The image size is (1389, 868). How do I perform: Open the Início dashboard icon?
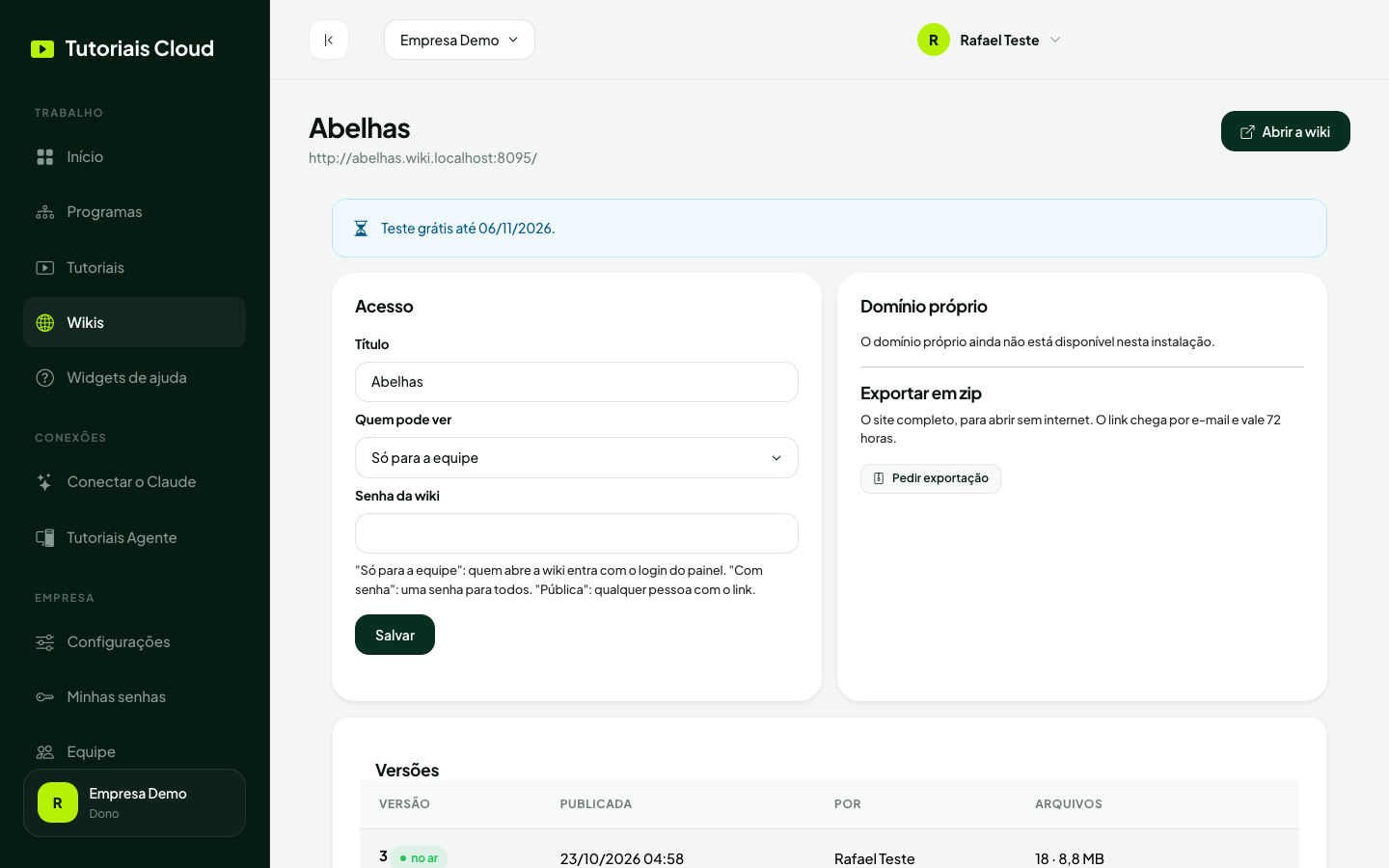(x=45, y=156)
